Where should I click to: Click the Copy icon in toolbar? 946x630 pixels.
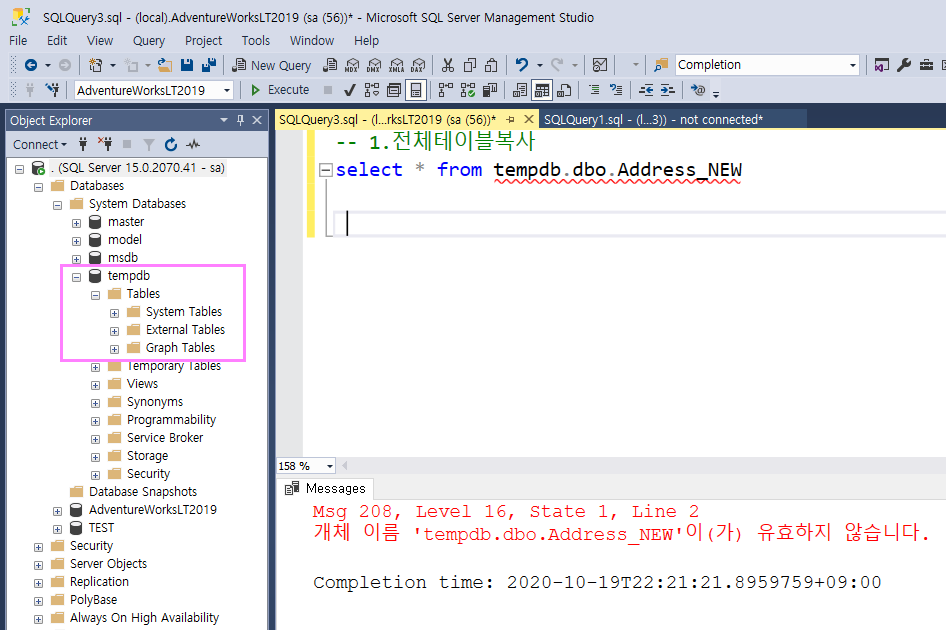point(470,65)
